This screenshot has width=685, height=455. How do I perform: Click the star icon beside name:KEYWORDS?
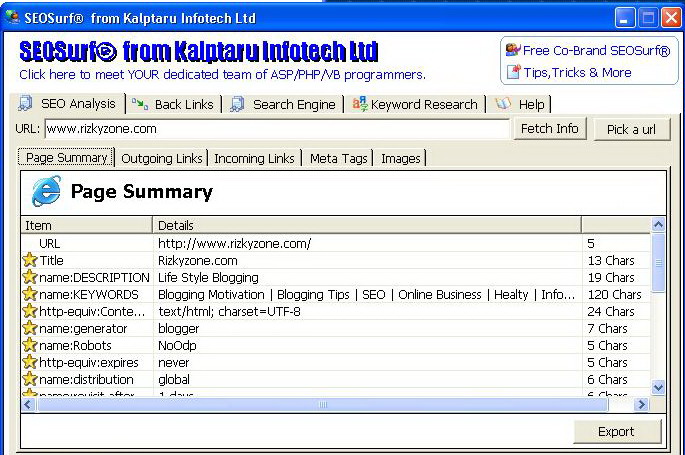pos(30,294)
